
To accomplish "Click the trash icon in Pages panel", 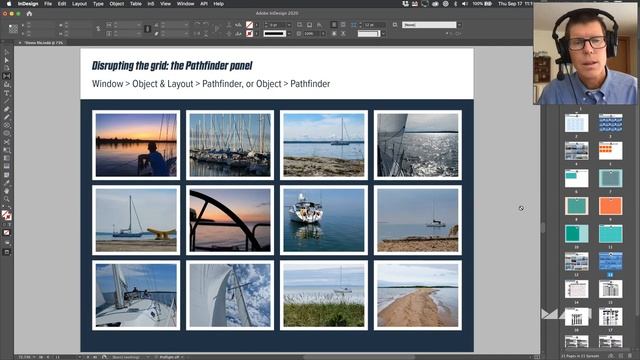I will 629,356.
